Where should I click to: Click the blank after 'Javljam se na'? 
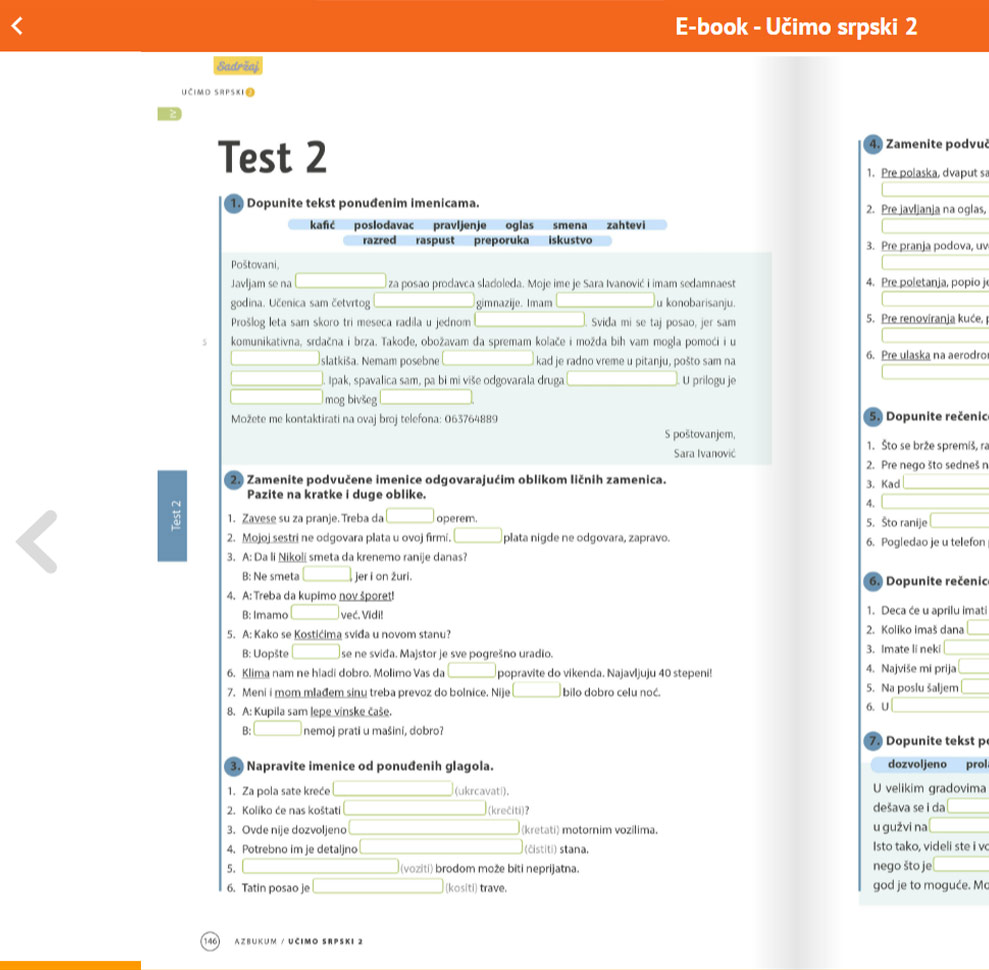pyautogui.click(x=340, y=282)
